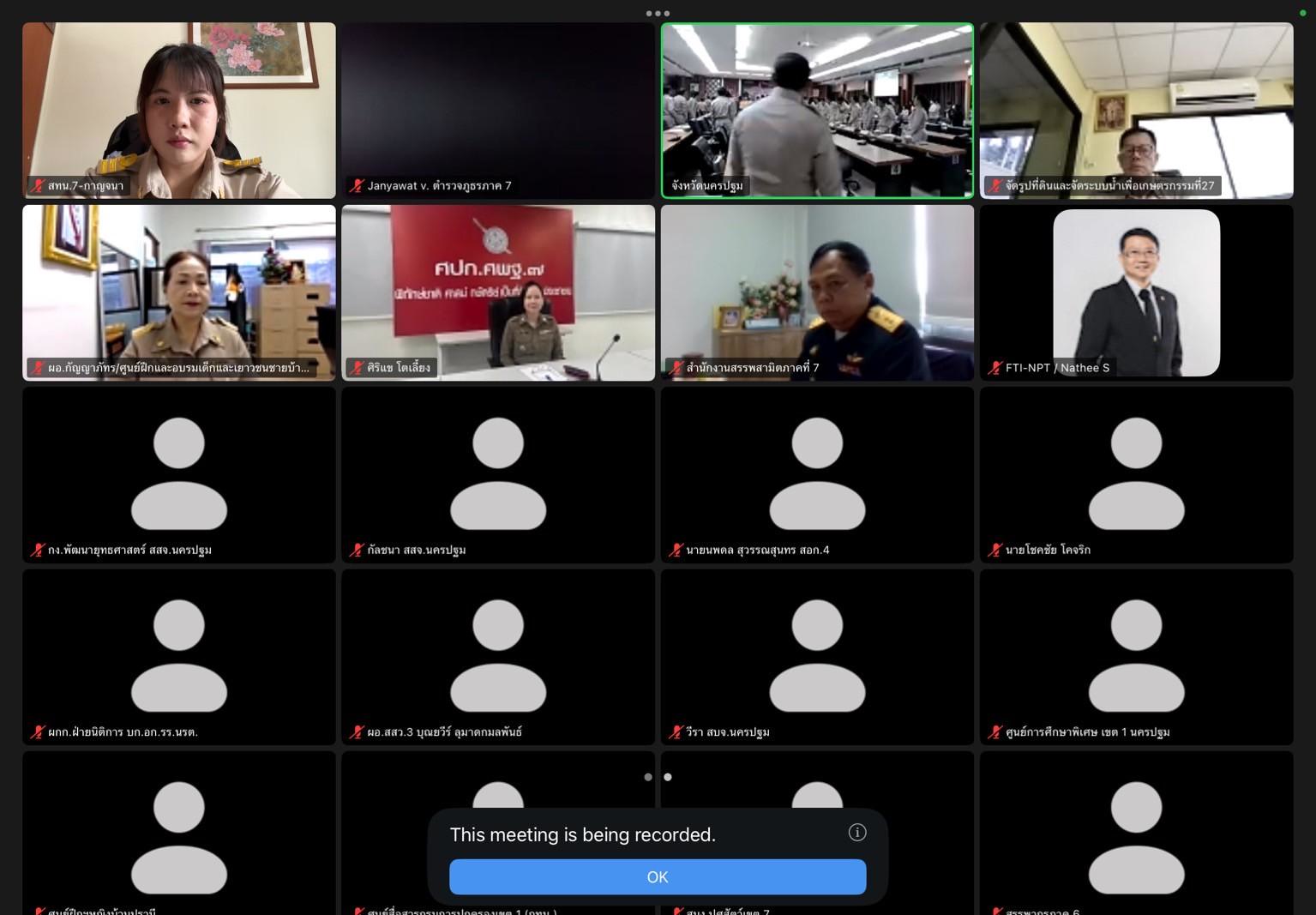Click OK on the recording notice
The image size is (1316, 915).
657,876
